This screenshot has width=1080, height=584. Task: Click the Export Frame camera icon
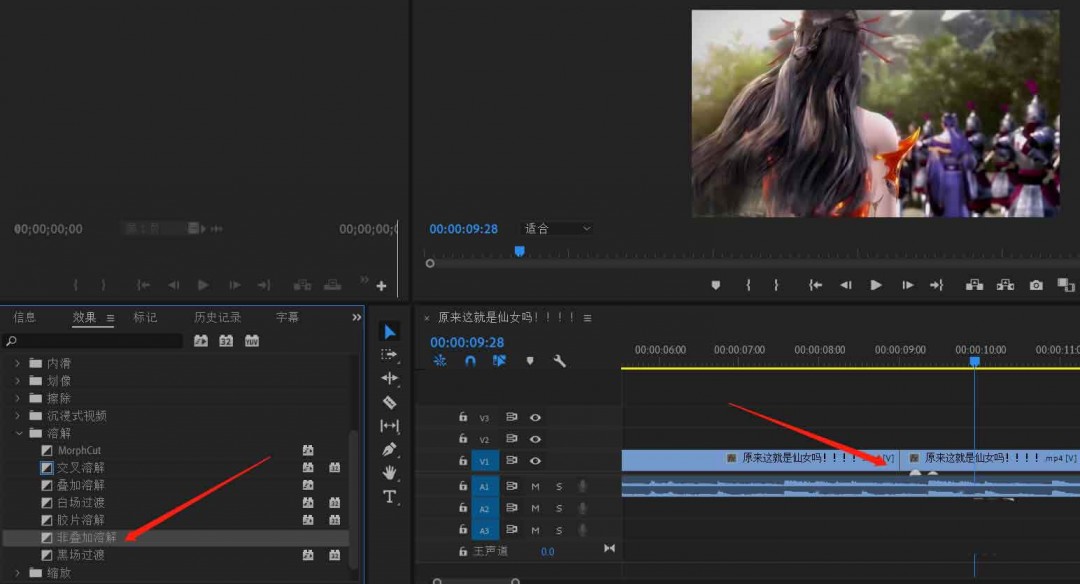[1035, 285]
